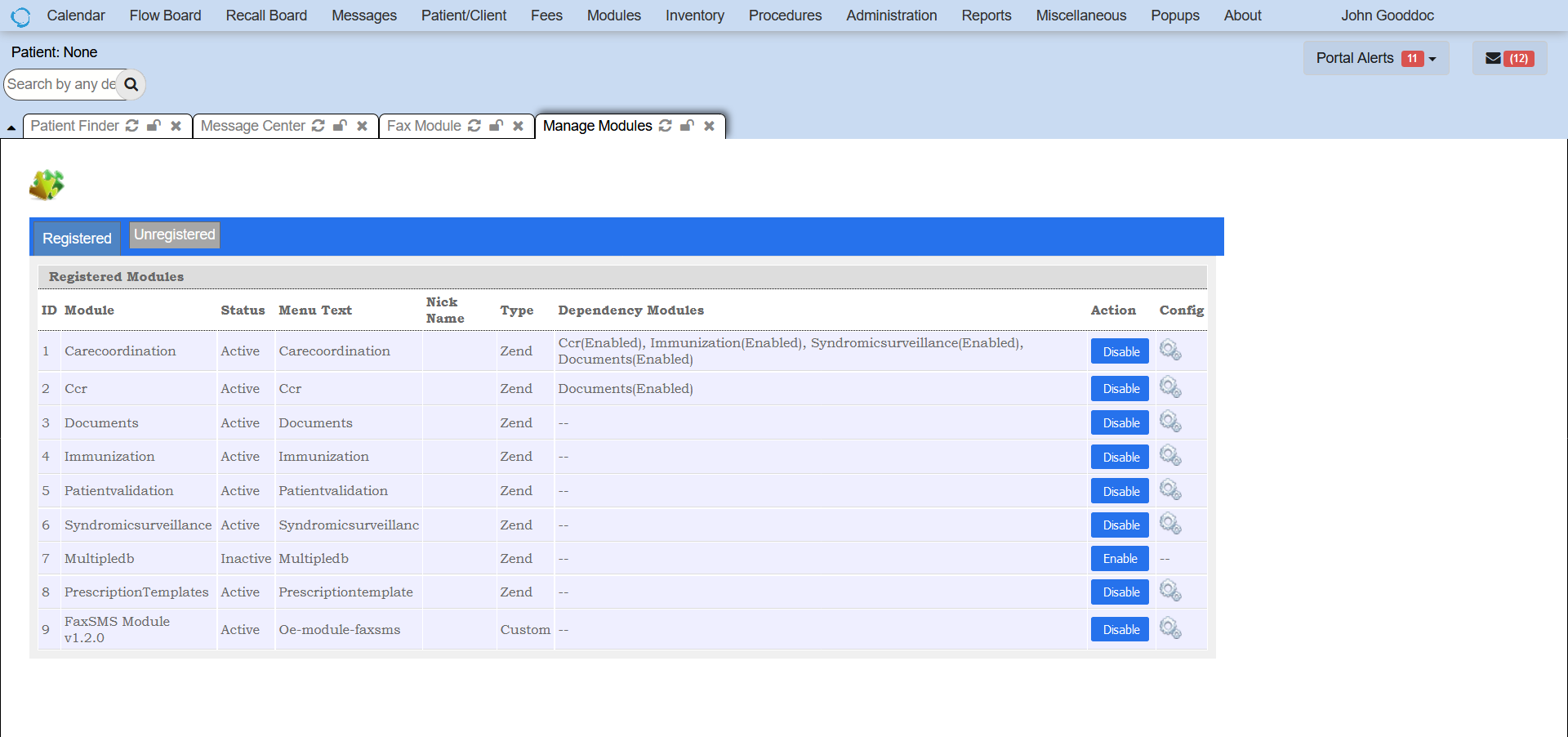Refresh the Manage Modules tab
The image size is (1568, 737).
coord(666,126)
